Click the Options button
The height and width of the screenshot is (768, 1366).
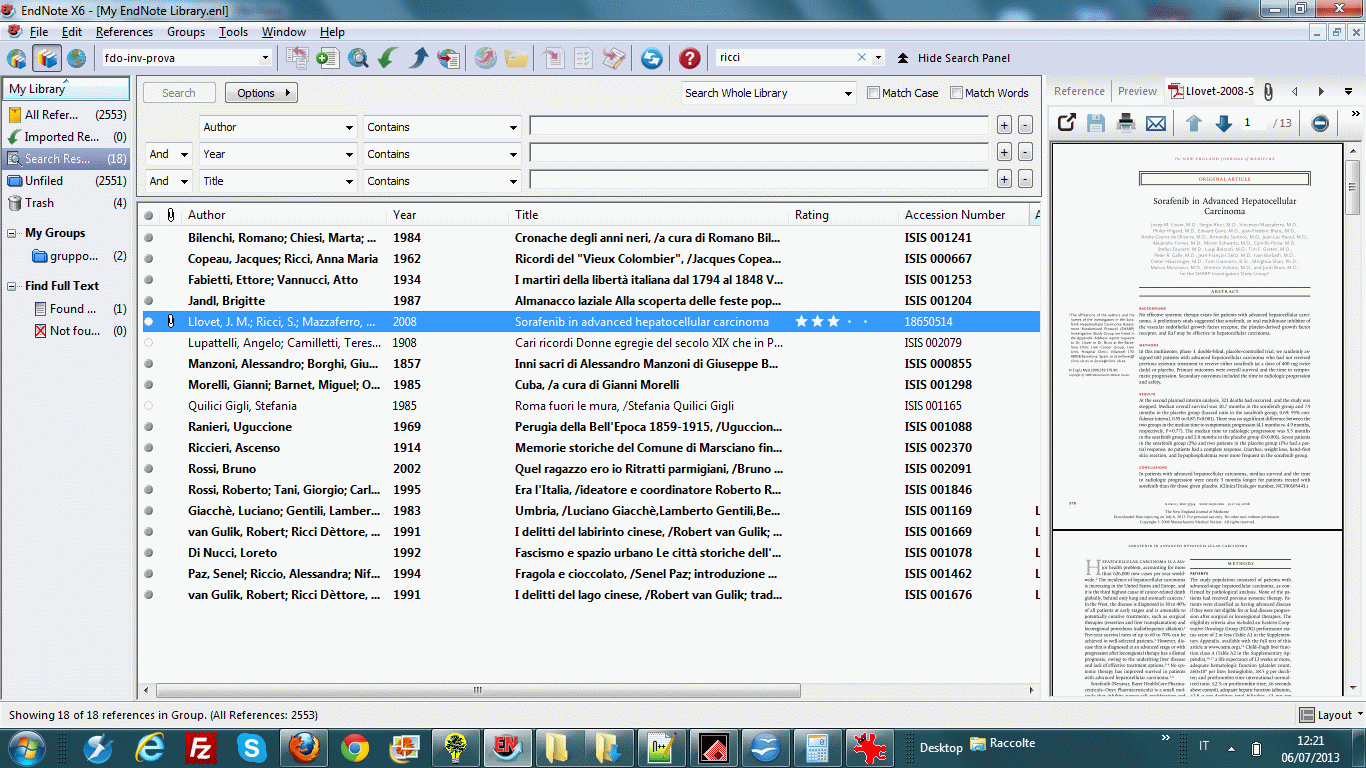coord(261,93)
